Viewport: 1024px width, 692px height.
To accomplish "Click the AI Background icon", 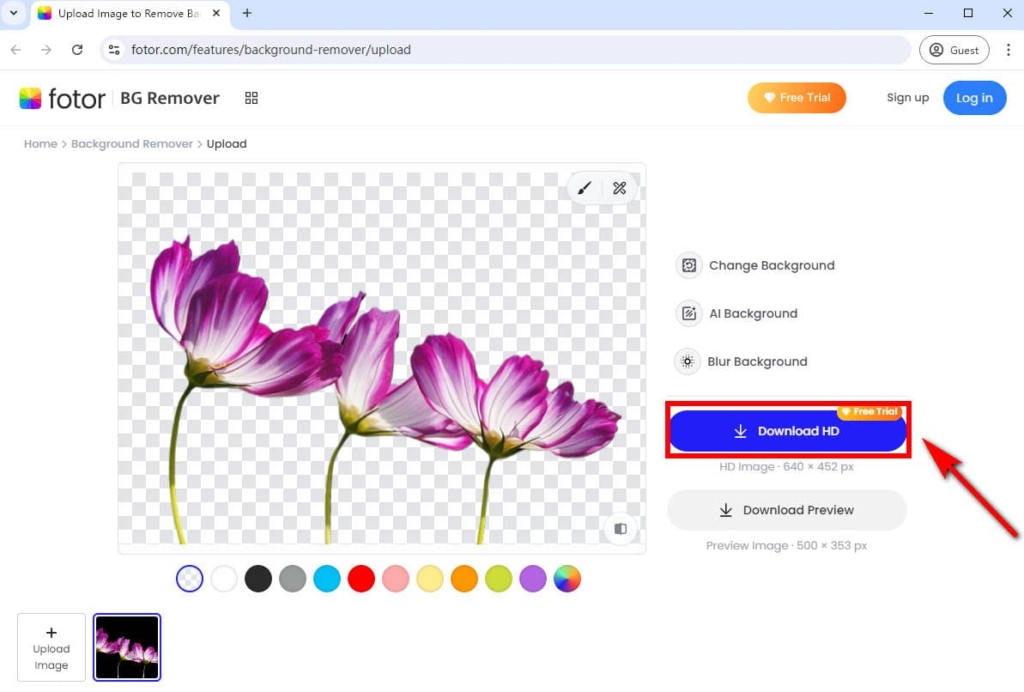I will (689, 313).
